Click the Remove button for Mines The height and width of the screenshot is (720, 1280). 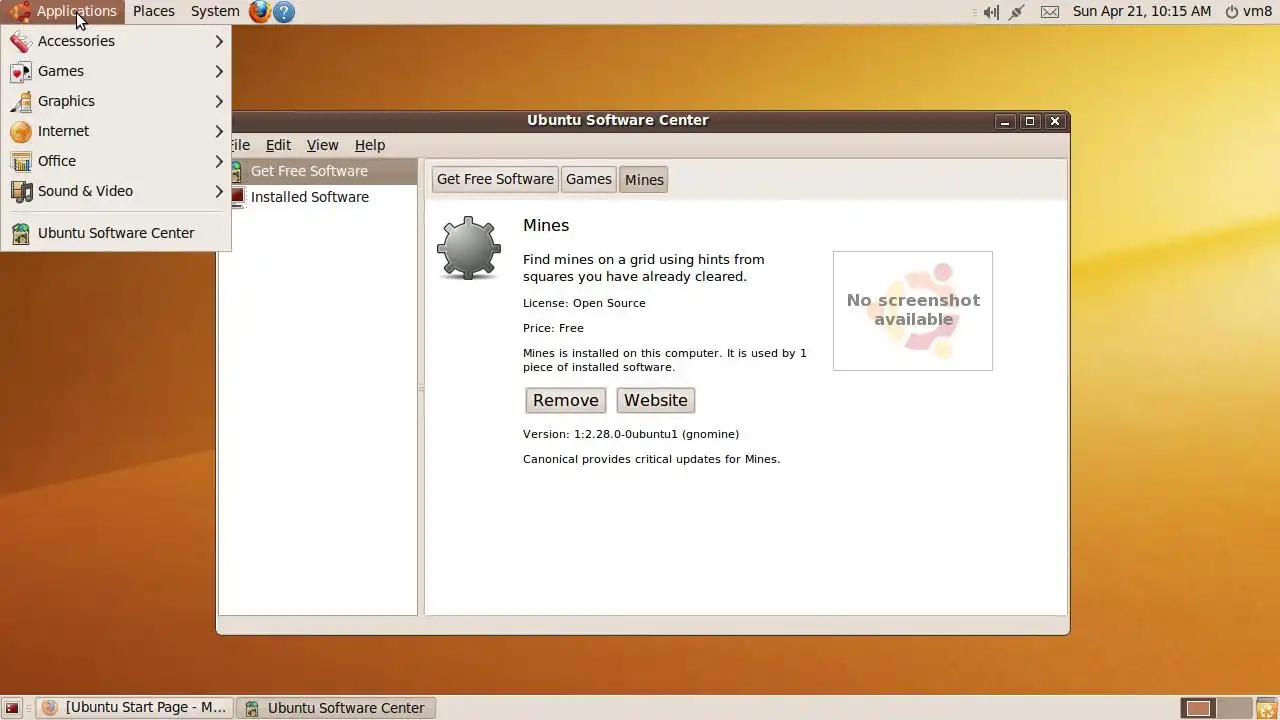coord(566,400)
